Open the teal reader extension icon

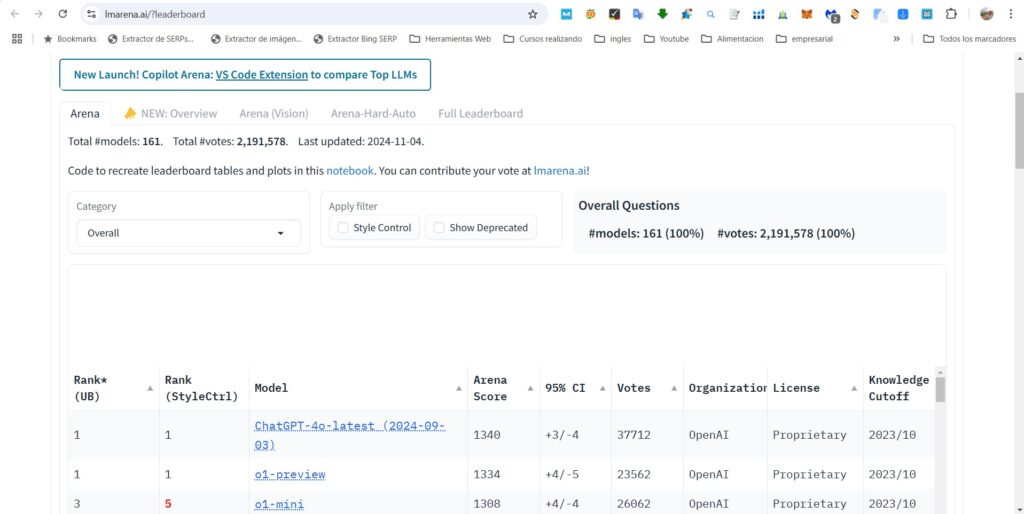pos(927,14)
